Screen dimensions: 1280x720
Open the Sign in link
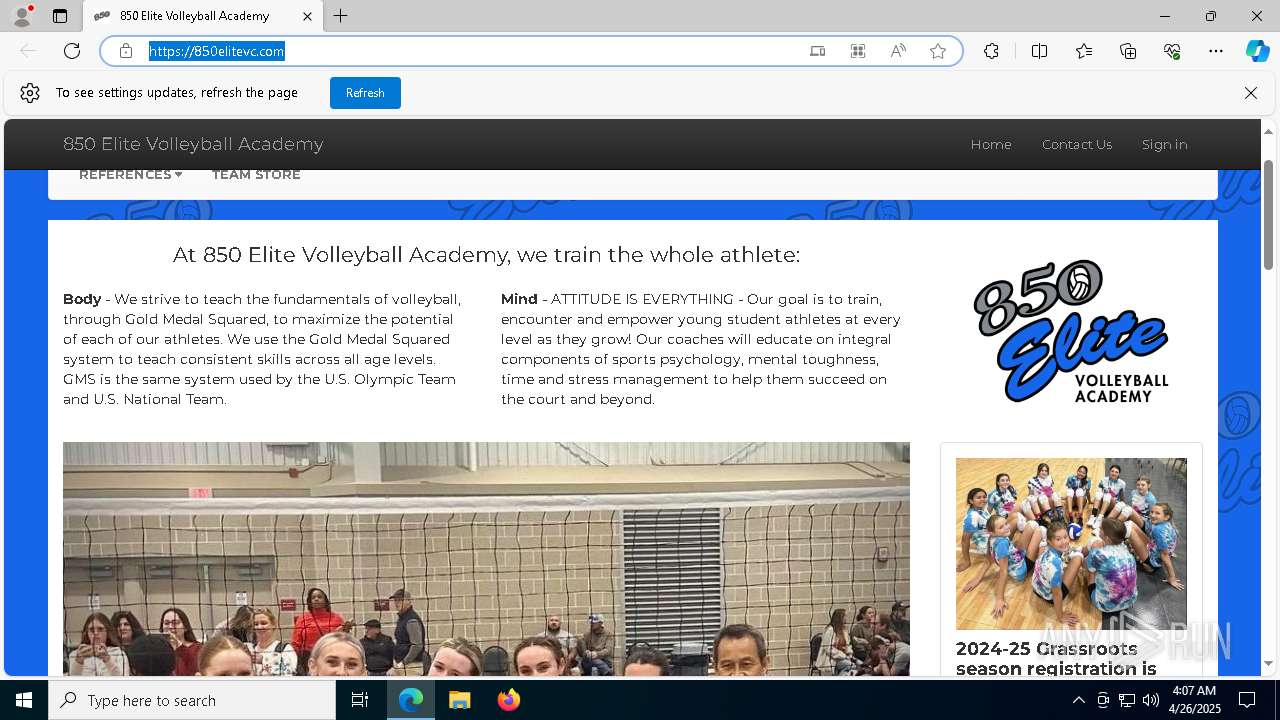[x=1165, y=144]
